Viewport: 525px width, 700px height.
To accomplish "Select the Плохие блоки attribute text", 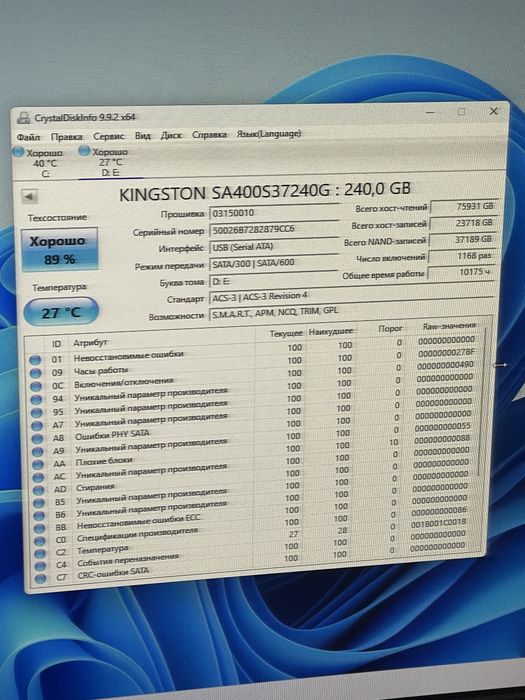I will [104, 461].
